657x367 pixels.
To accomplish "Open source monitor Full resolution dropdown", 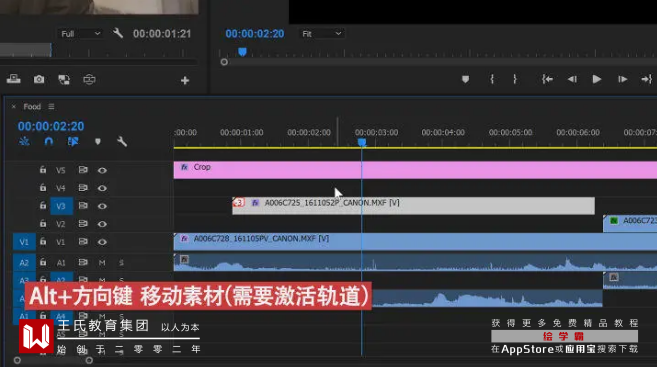I will [80, 34].
